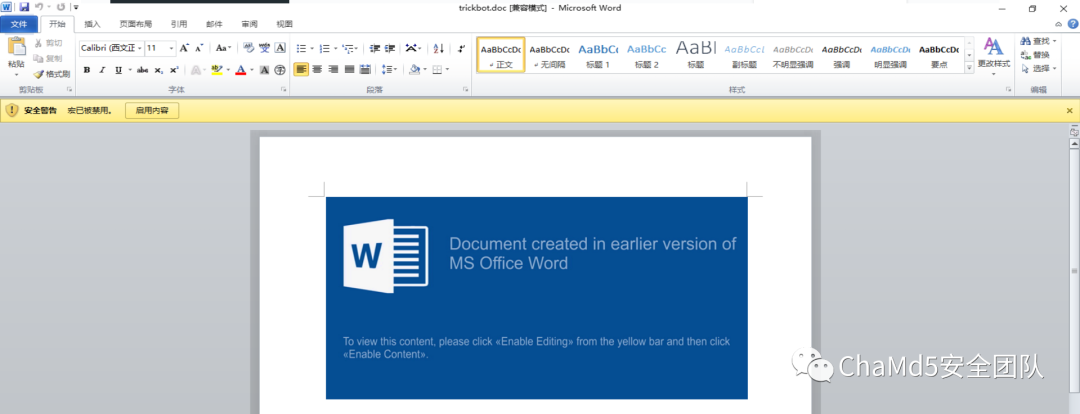Open the File (文件) tab
This screenshot has width=1080, height=414.
pyautogui.click(x=19, y=24)
